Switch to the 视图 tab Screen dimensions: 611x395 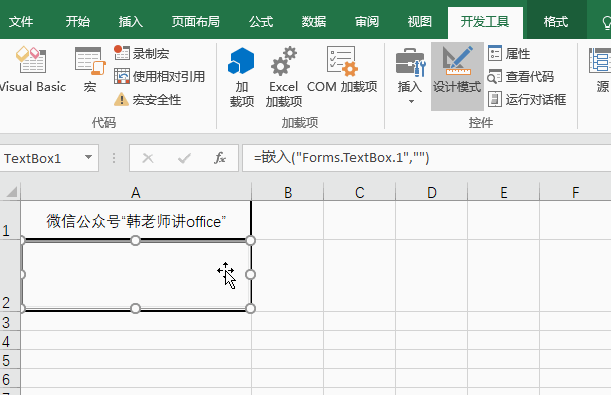420,21
